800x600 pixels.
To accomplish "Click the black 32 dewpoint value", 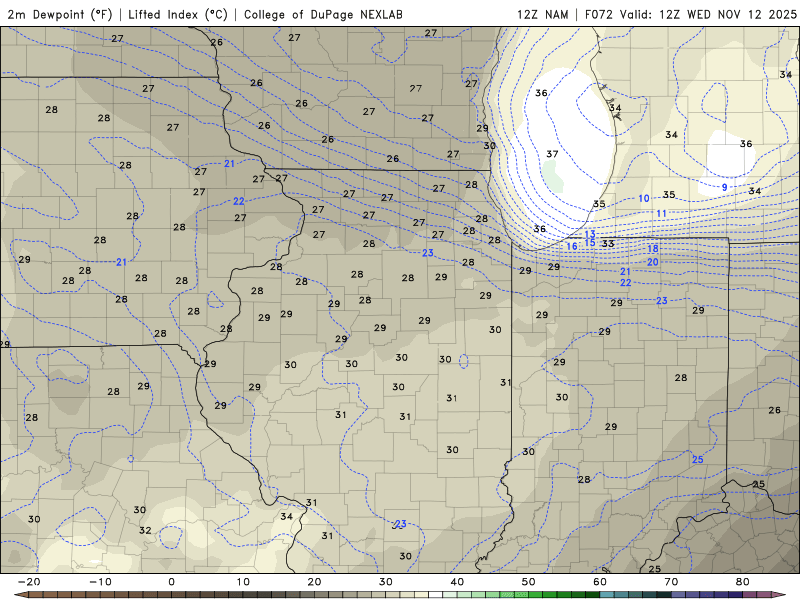I will [x=145, y=531].
